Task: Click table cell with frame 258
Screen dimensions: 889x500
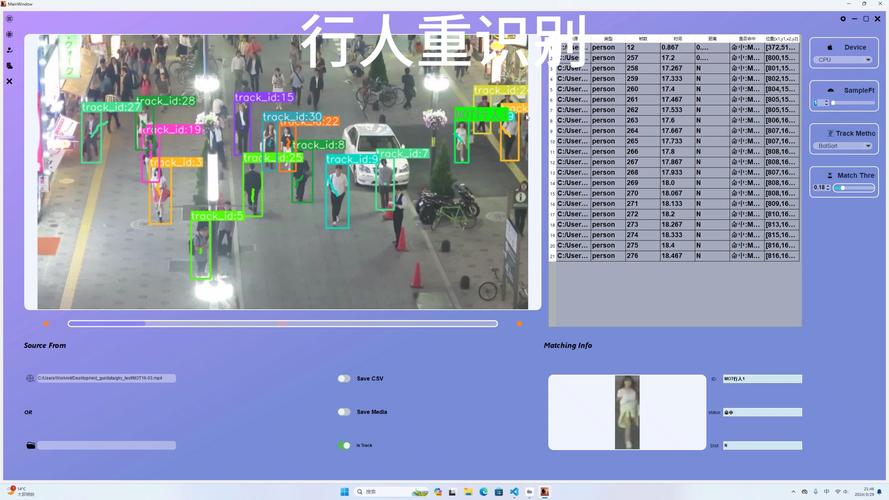Action: point(642,68)
